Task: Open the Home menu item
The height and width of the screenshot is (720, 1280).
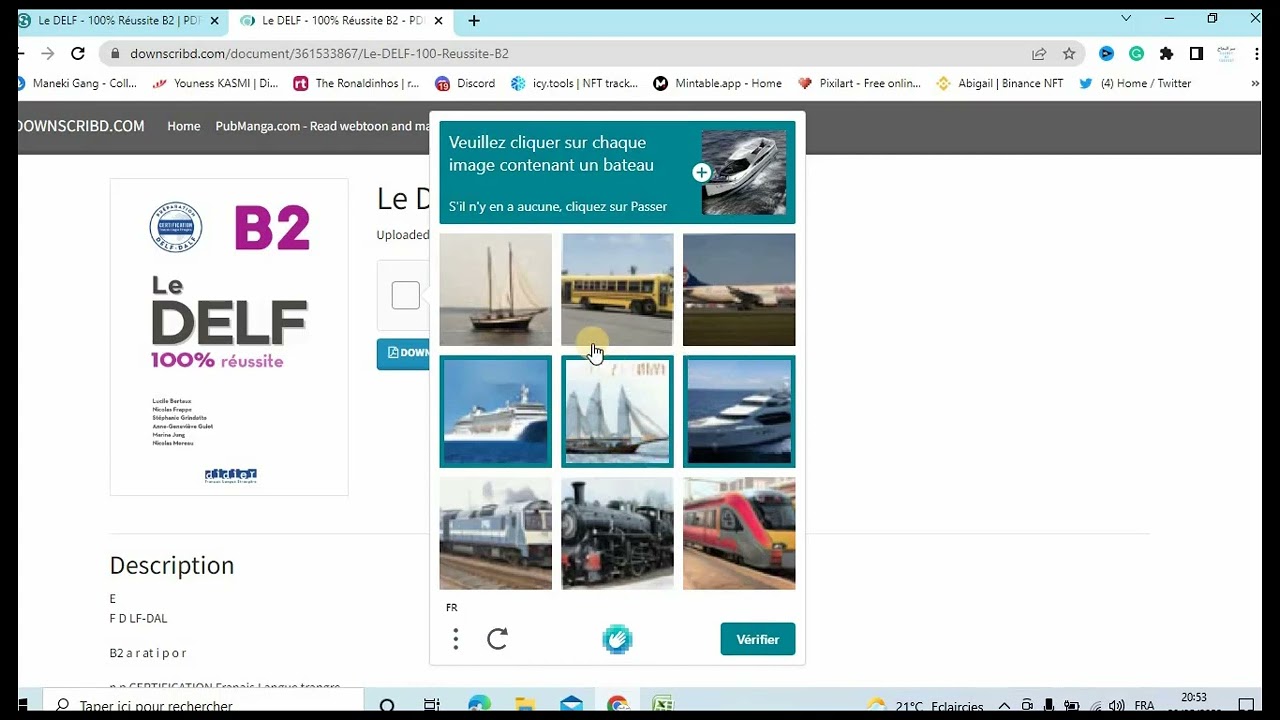Action: (x=184, y=126)
